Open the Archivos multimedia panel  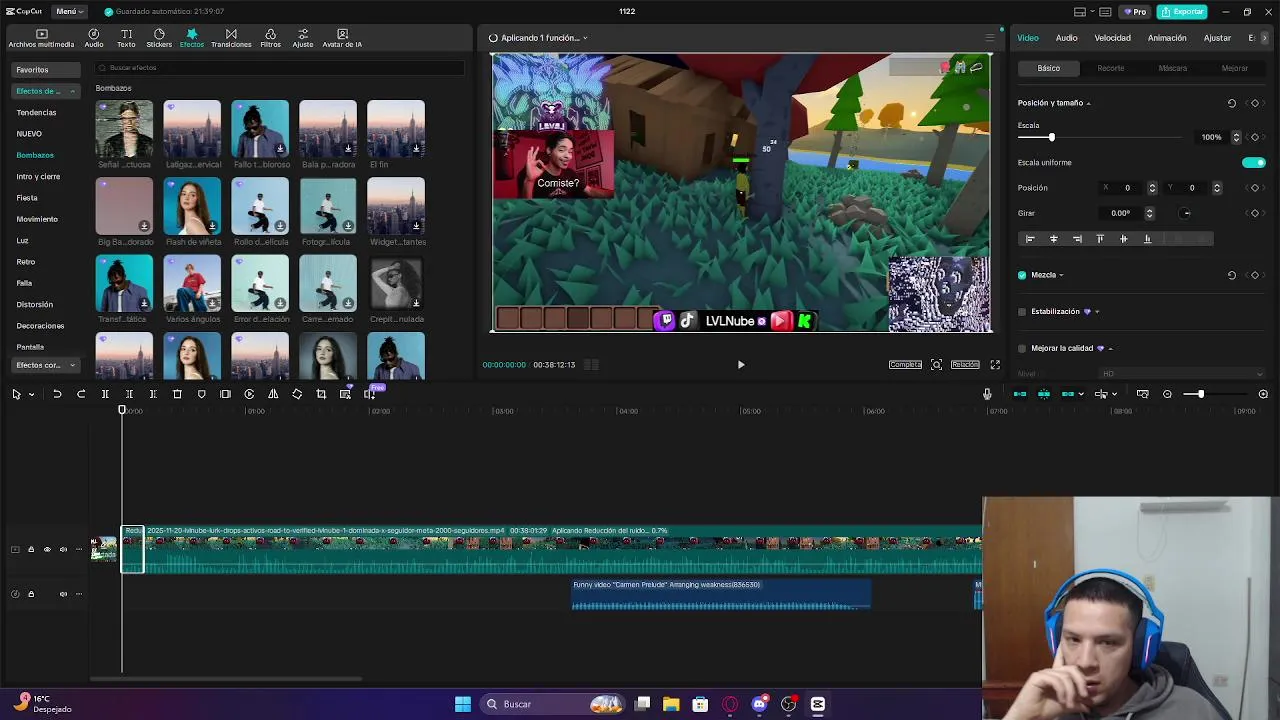point(41,38)
